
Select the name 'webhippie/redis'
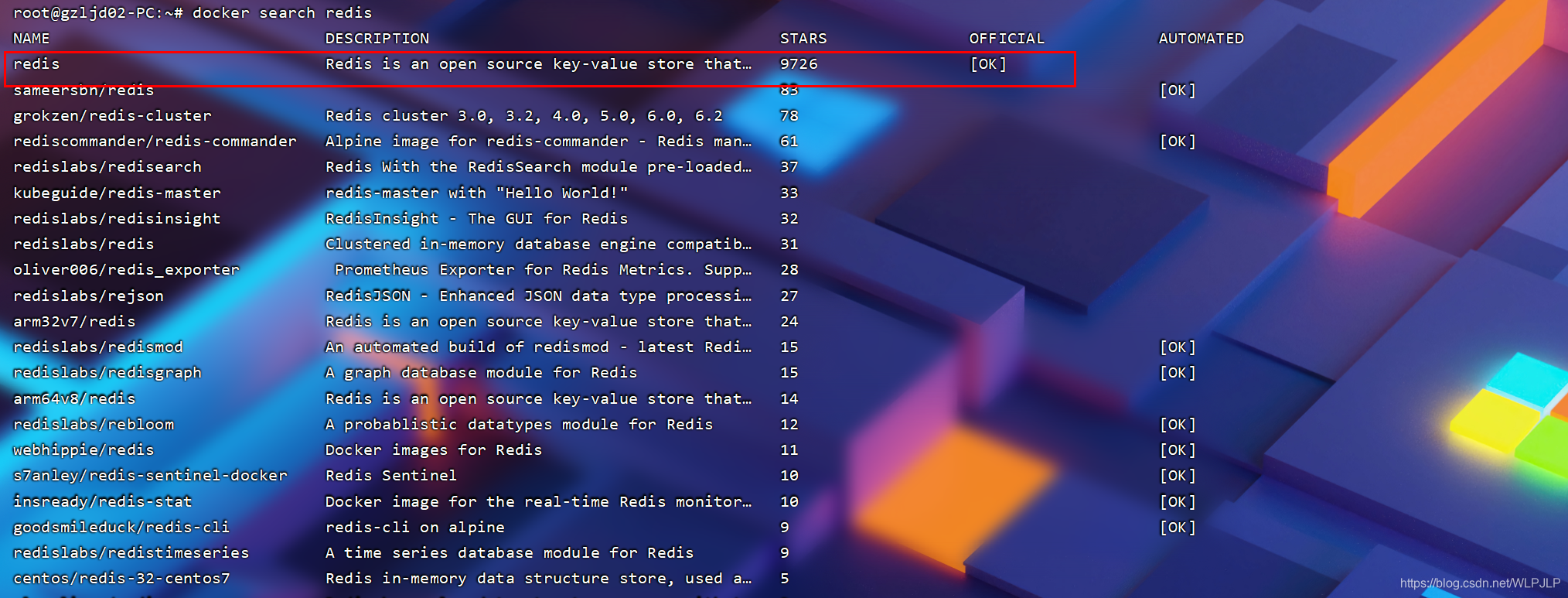click(x=84, y=450)
